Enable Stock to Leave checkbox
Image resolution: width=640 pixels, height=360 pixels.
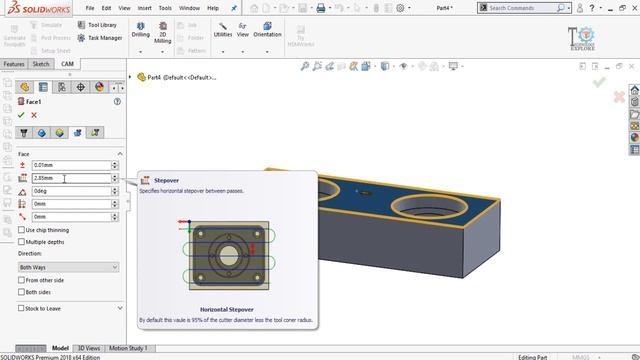click(x=21, y=309)
